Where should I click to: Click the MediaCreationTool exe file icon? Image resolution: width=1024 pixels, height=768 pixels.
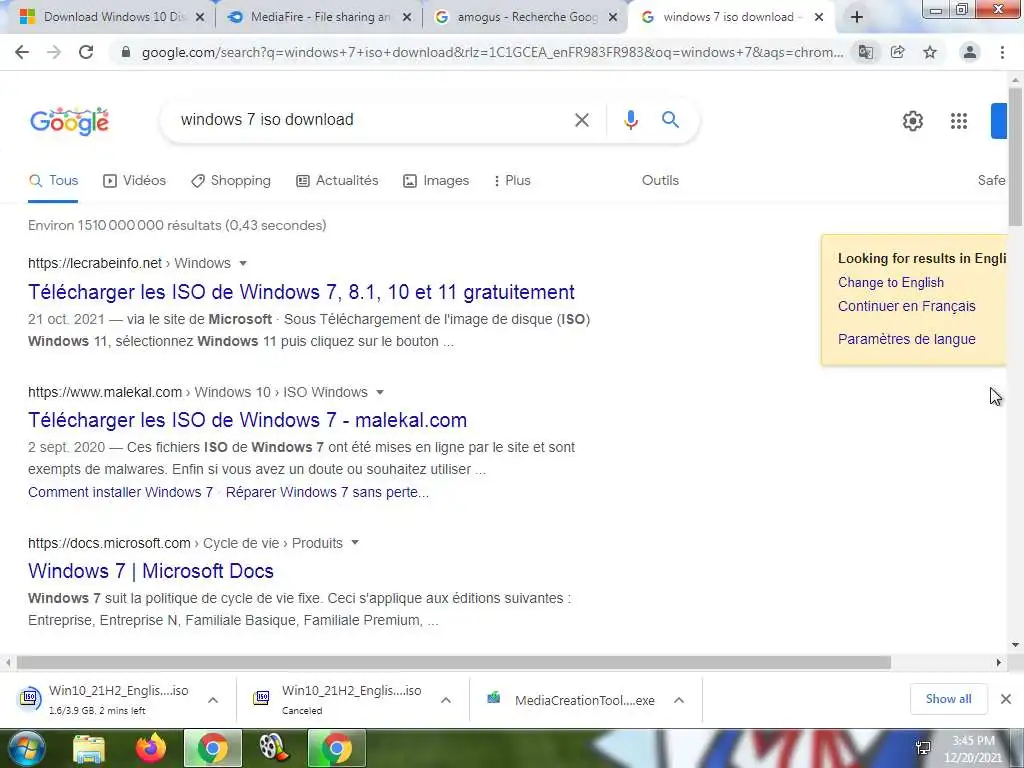(494, 698)
